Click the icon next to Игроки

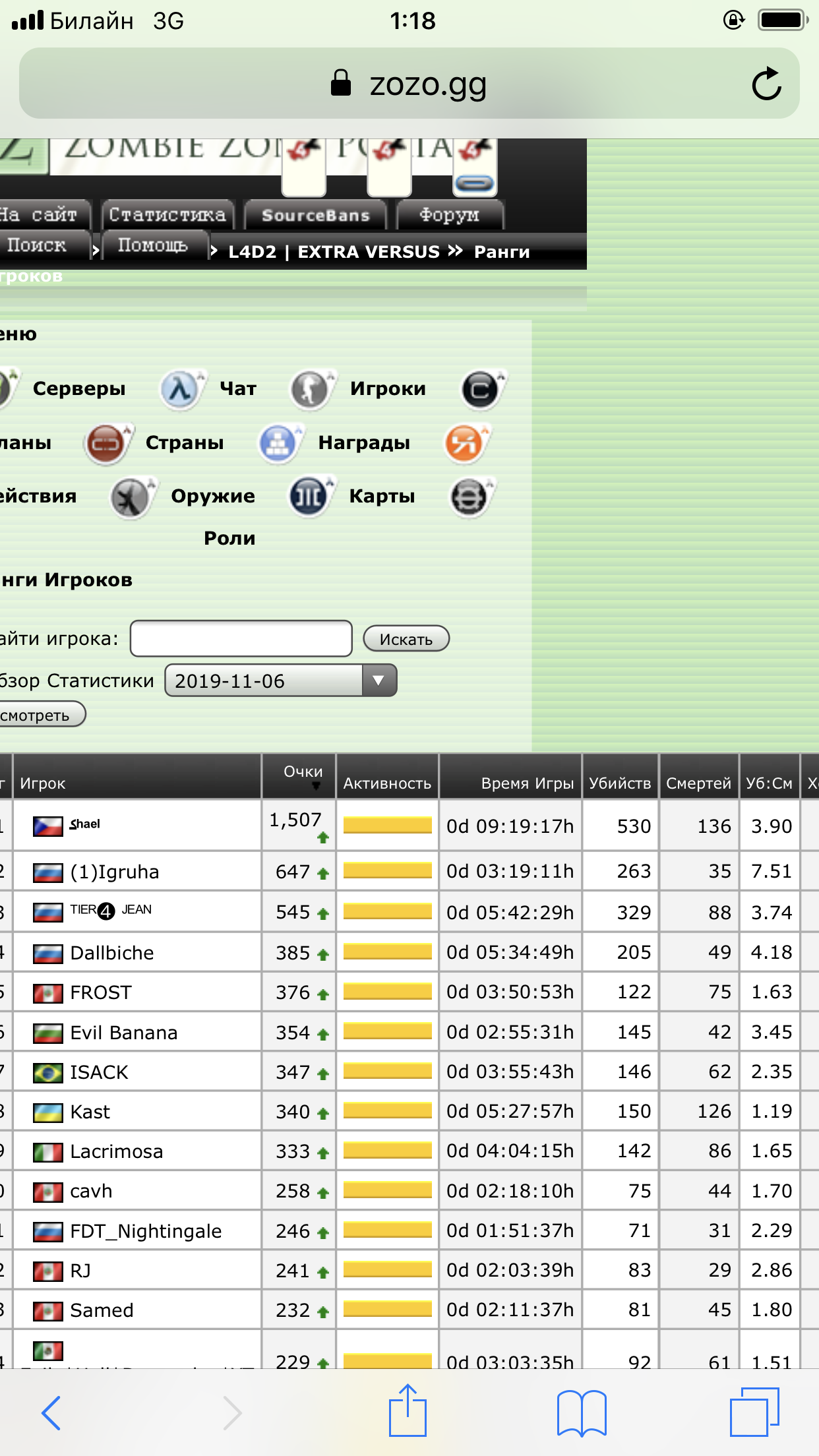310,389
